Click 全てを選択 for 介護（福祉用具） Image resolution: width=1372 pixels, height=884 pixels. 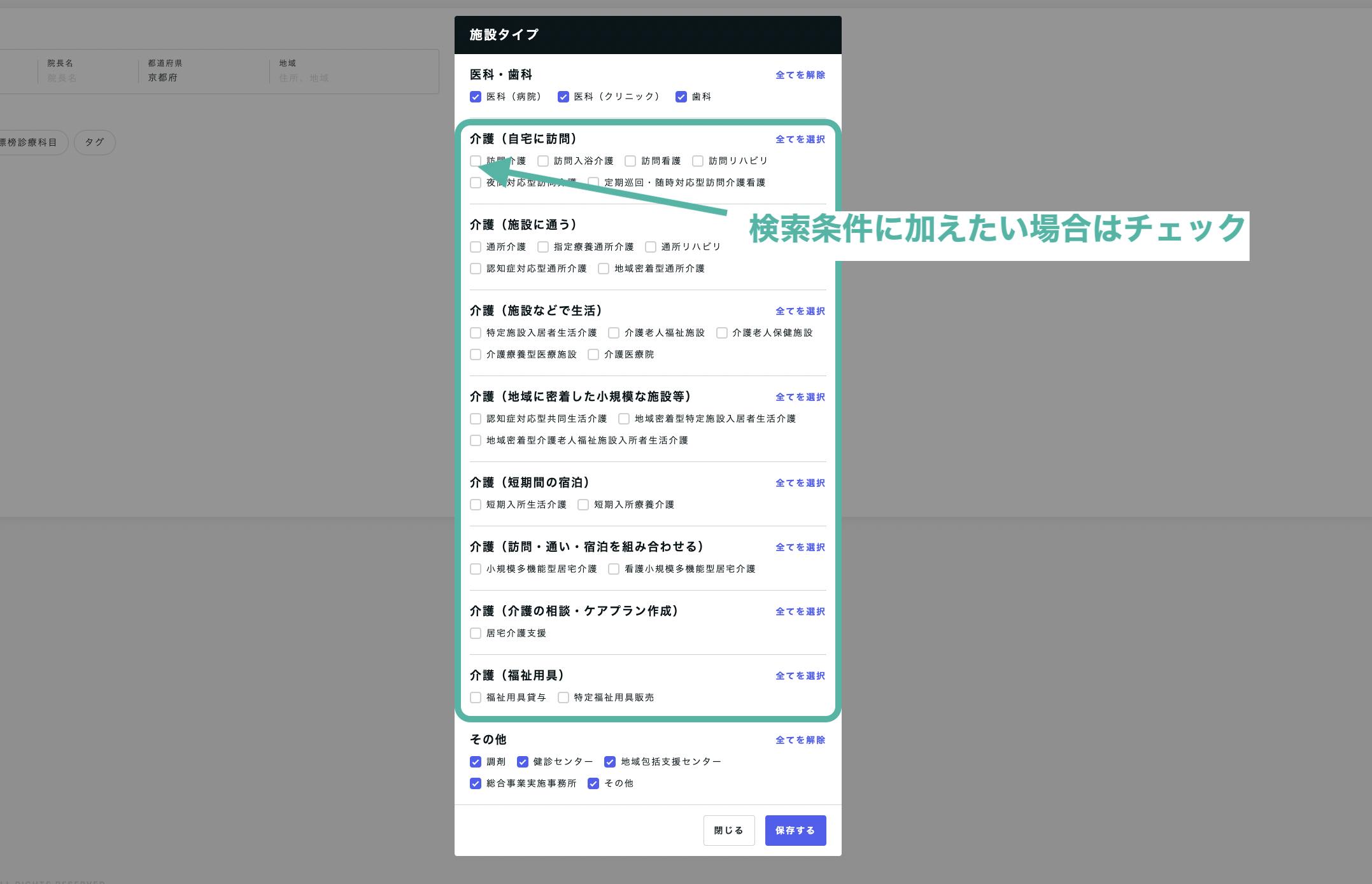click(800, 676)
